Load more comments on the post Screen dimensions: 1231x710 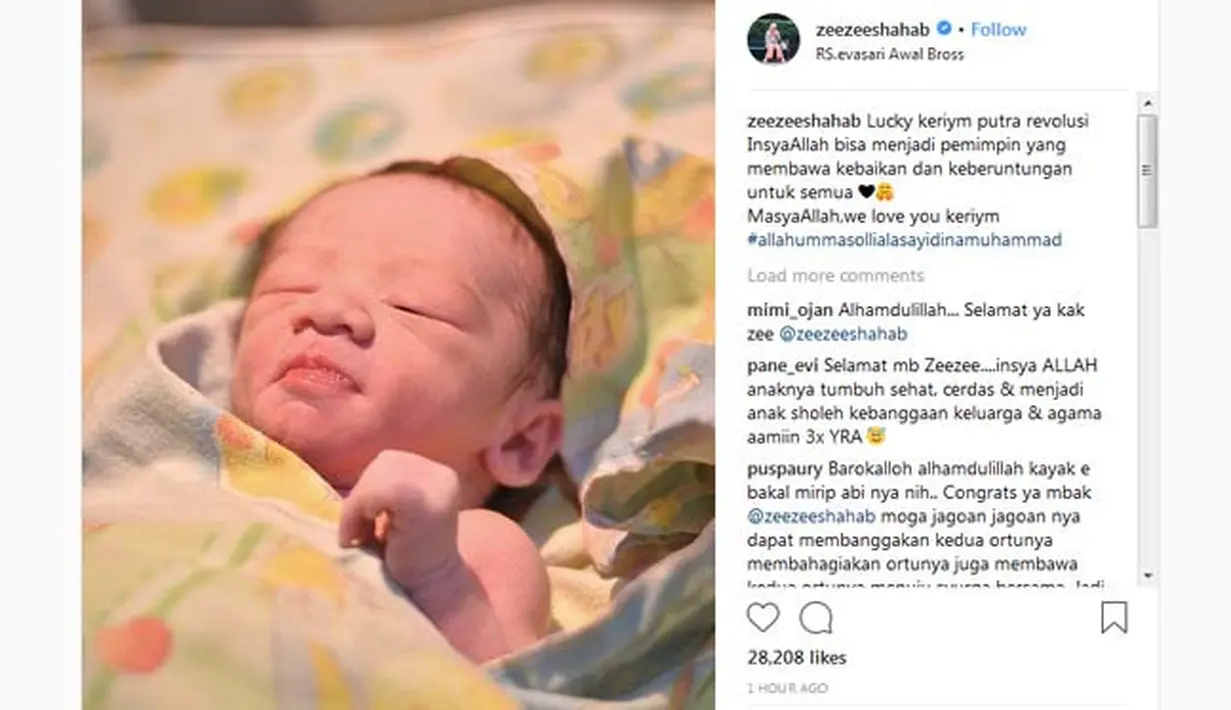pyautogui.click(x=836, y=276)
